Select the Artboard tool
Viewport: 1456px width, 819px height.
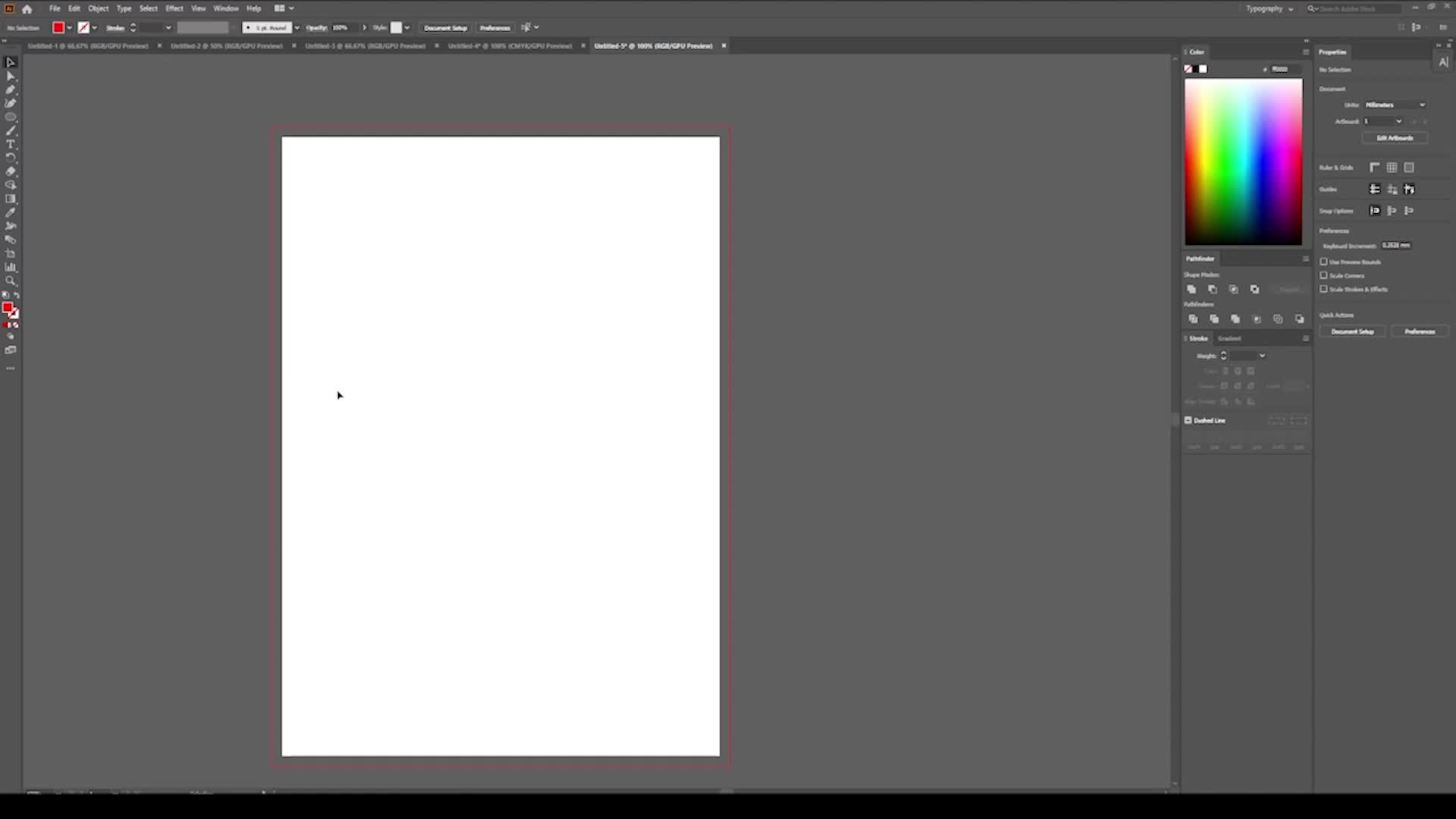tap(11, 253)
